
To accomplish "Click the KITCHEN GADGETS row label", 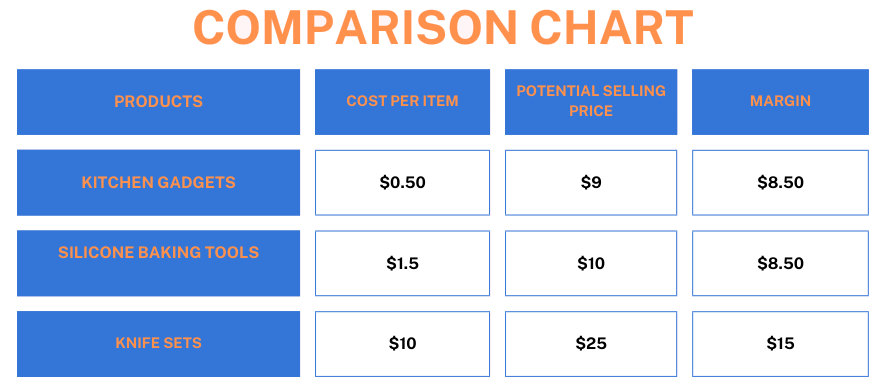I will point(158,183).
